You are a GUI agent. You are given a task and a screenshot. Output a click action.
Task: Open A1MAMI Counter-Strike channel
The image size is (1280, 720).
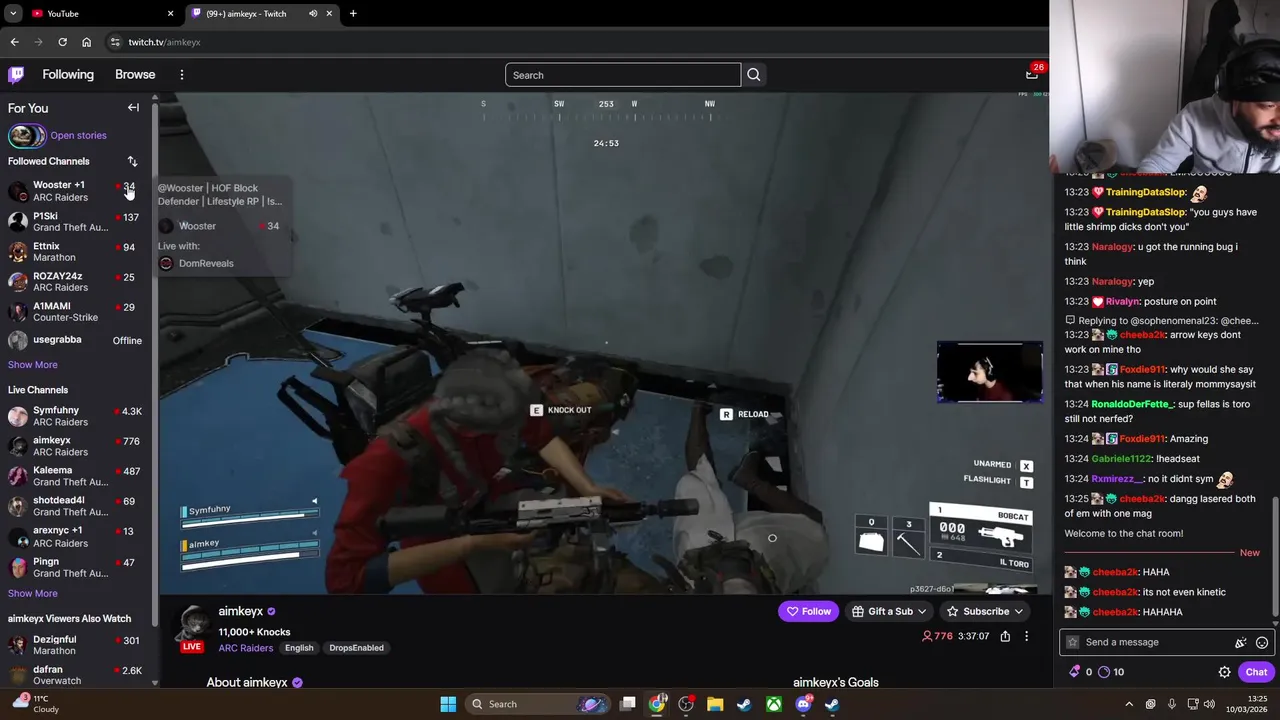[x=76, y=311]
